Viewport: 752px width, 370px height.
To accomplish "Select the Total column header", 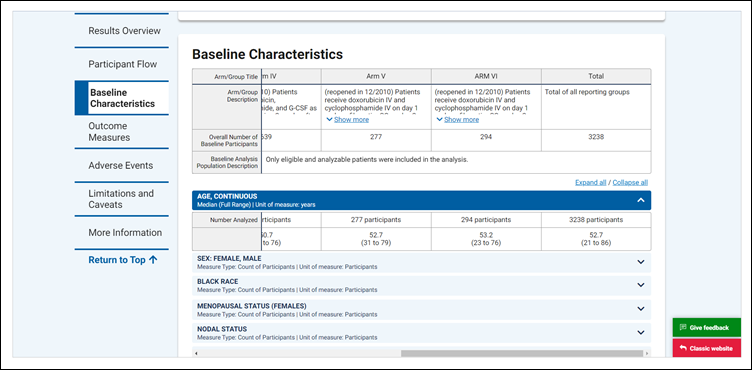I will pos(596,76).
